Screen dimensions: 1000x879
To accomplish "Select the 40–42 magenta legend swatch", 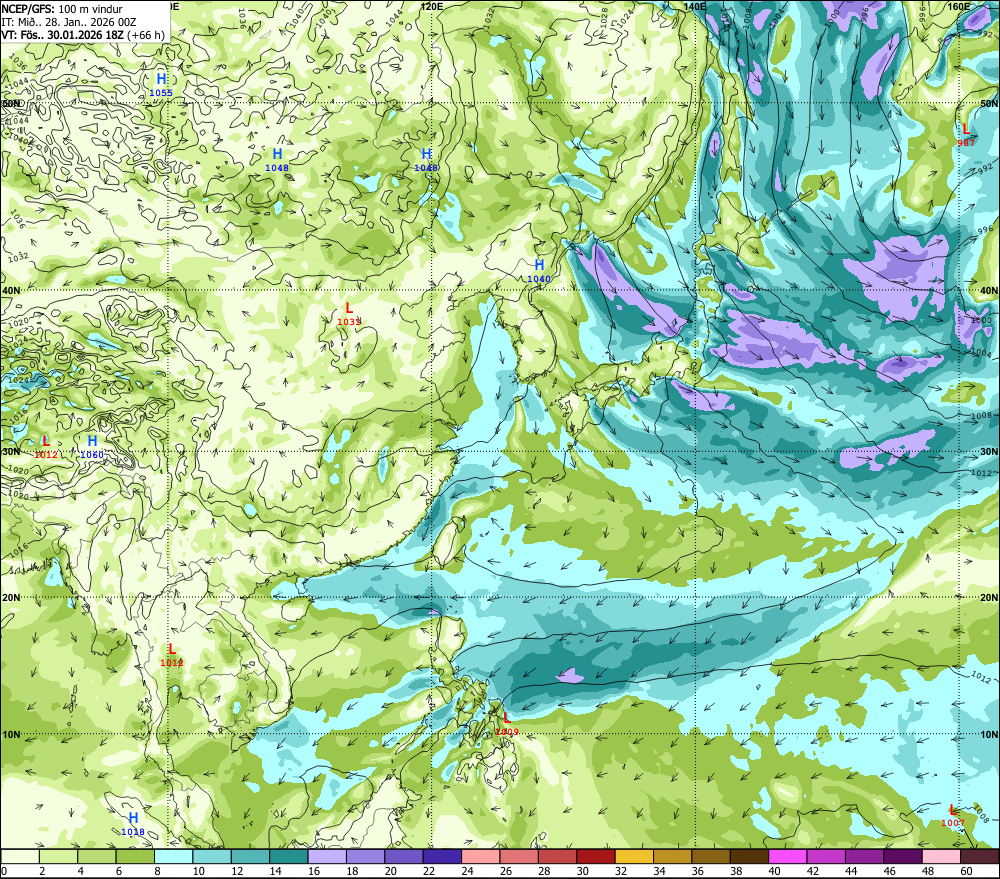I will coord(788,856).
